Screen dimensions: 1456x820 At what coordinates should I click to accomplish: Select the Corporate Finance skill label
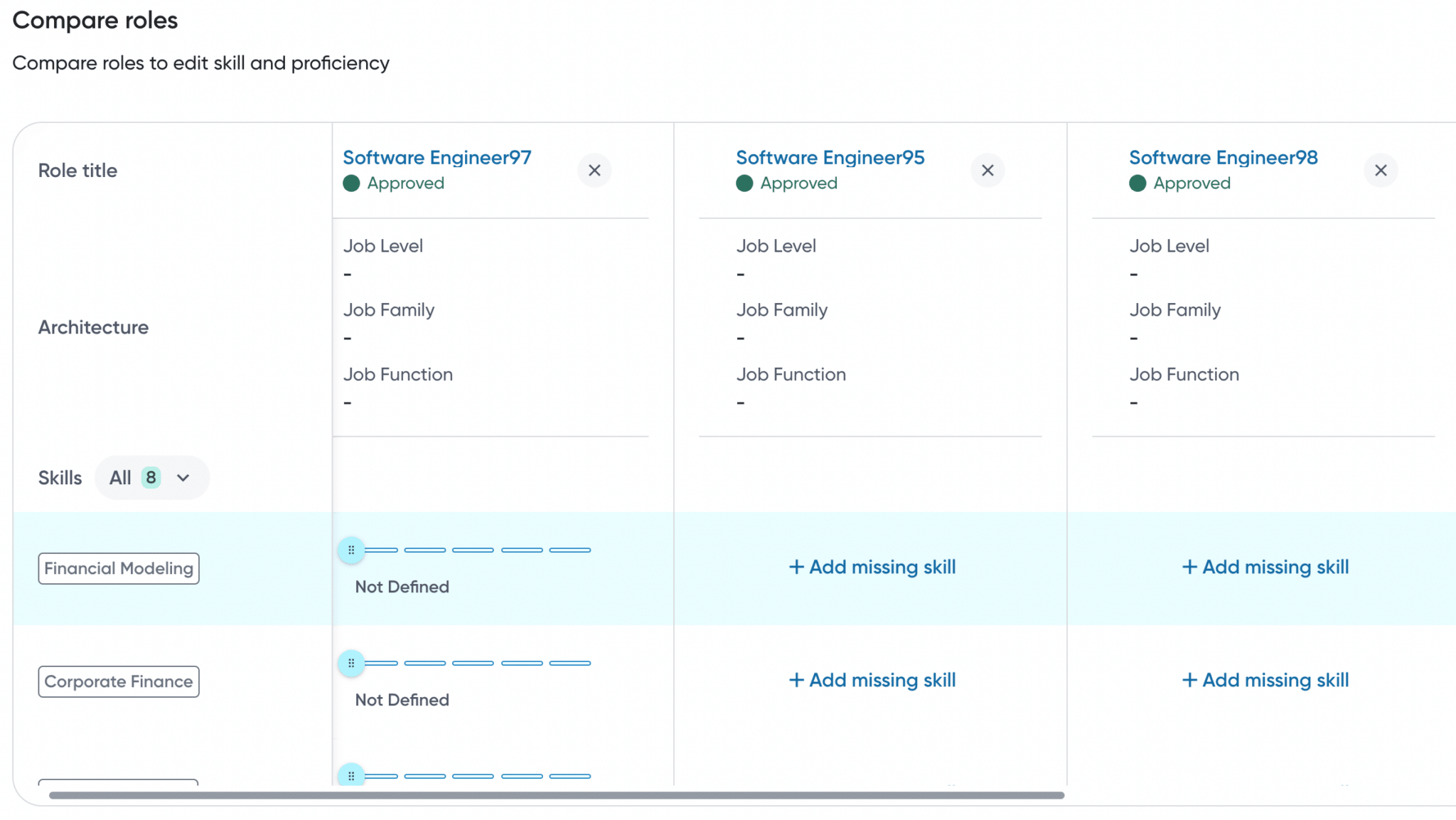pyautogui.click(x=118, y=681)
